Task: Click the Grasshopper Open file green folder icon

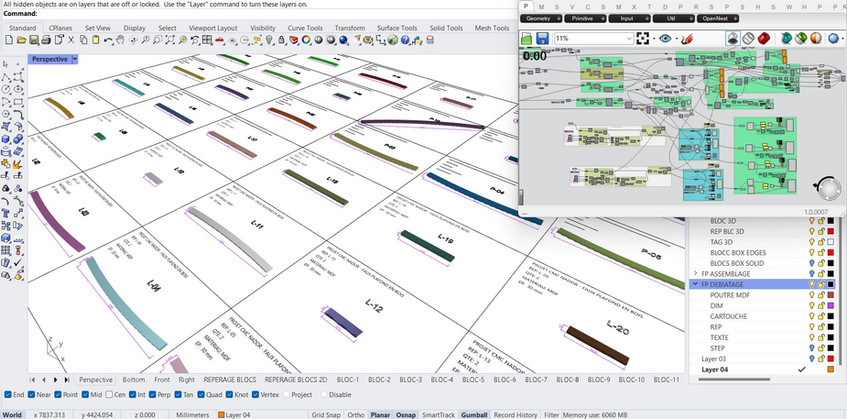Action: (x=527, y=38)
